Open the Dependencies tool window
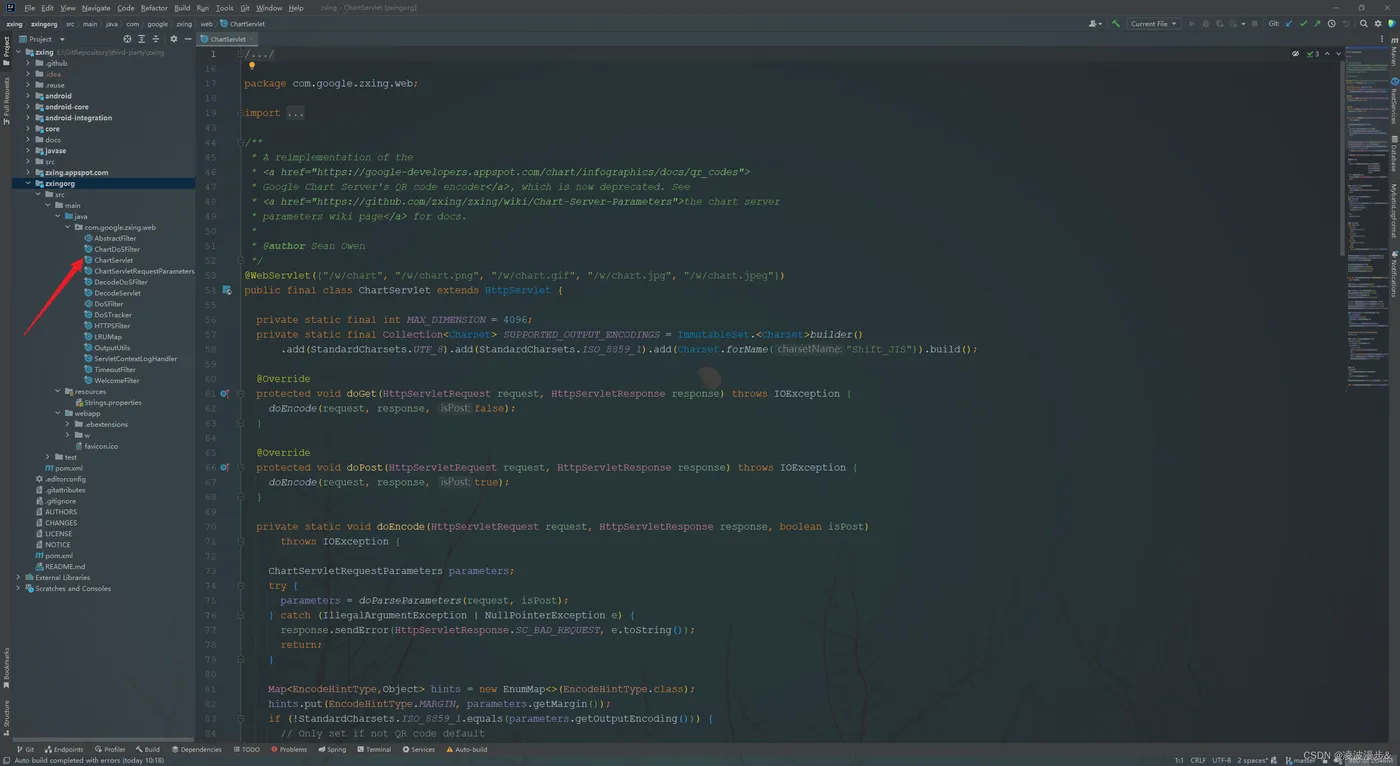This screenshot has height=766, width=1400. (x=196, y=749)
